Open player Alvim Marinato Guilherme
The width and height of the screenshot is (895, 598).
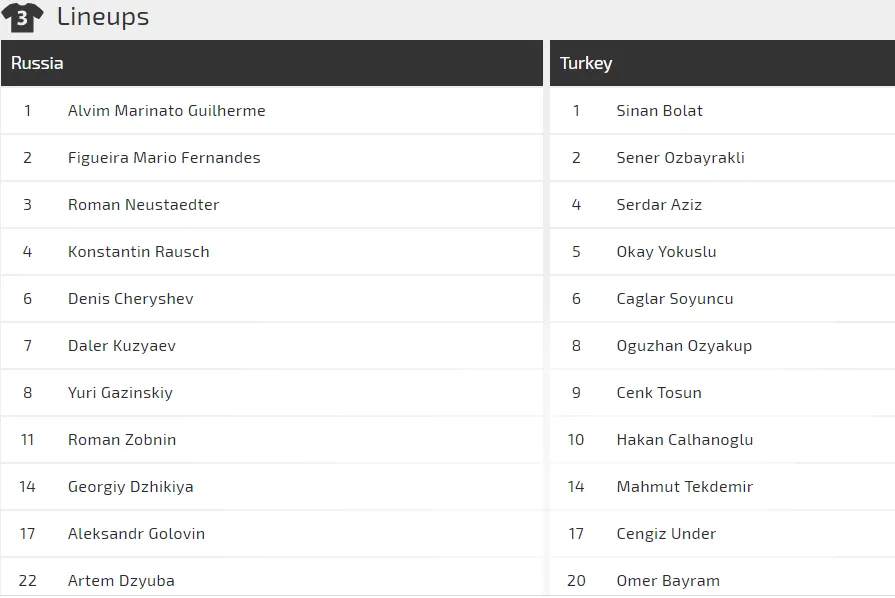(166, 111)
